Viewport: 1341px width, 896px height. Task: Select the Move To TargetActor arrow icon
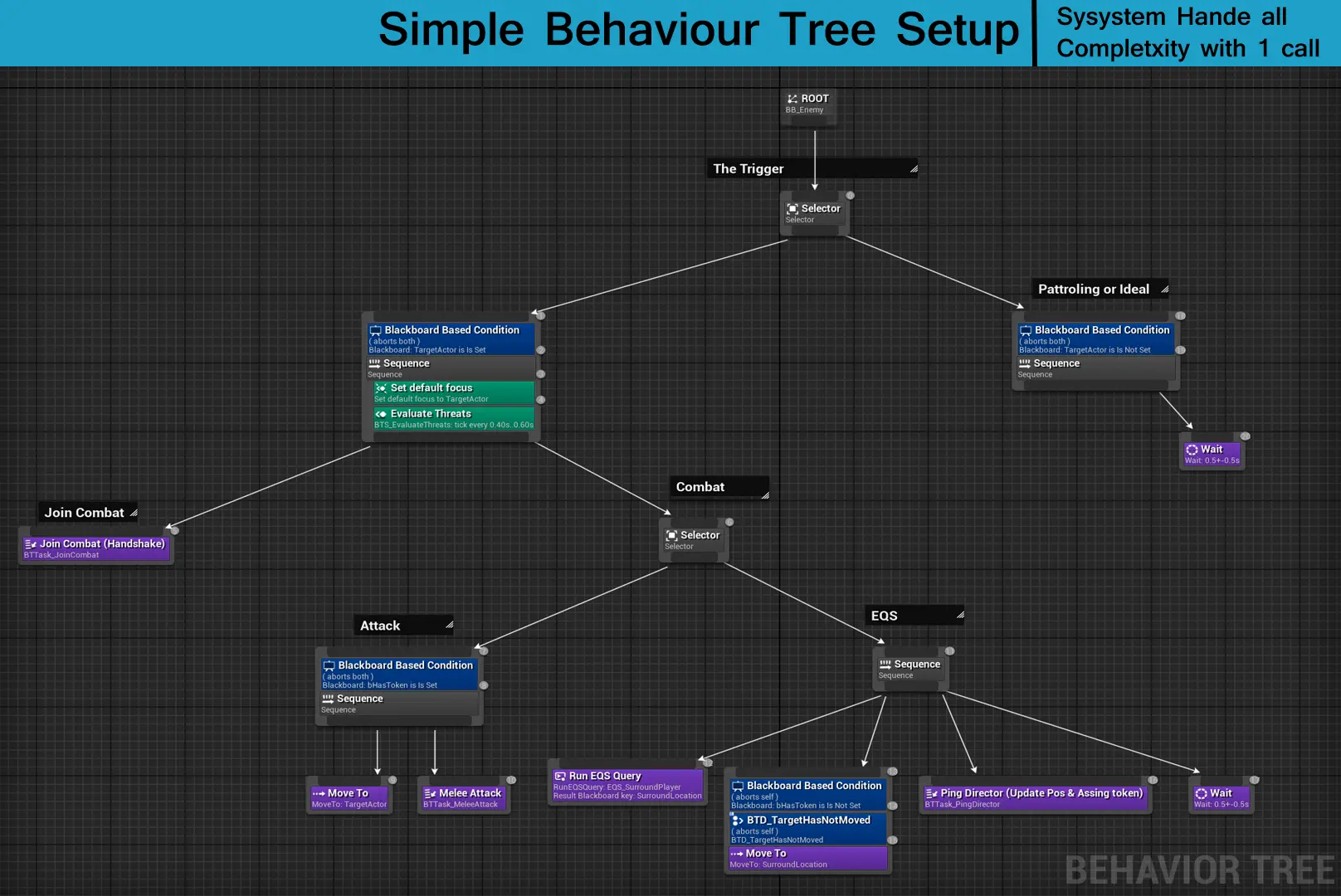(x=319, y=794)
